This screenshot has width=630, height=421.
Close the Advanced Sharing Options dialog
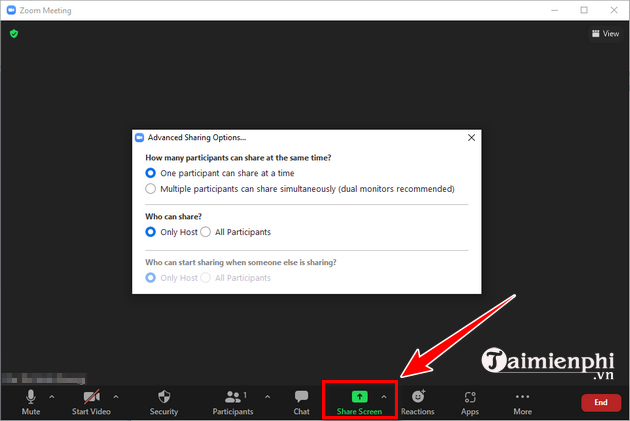471,137
